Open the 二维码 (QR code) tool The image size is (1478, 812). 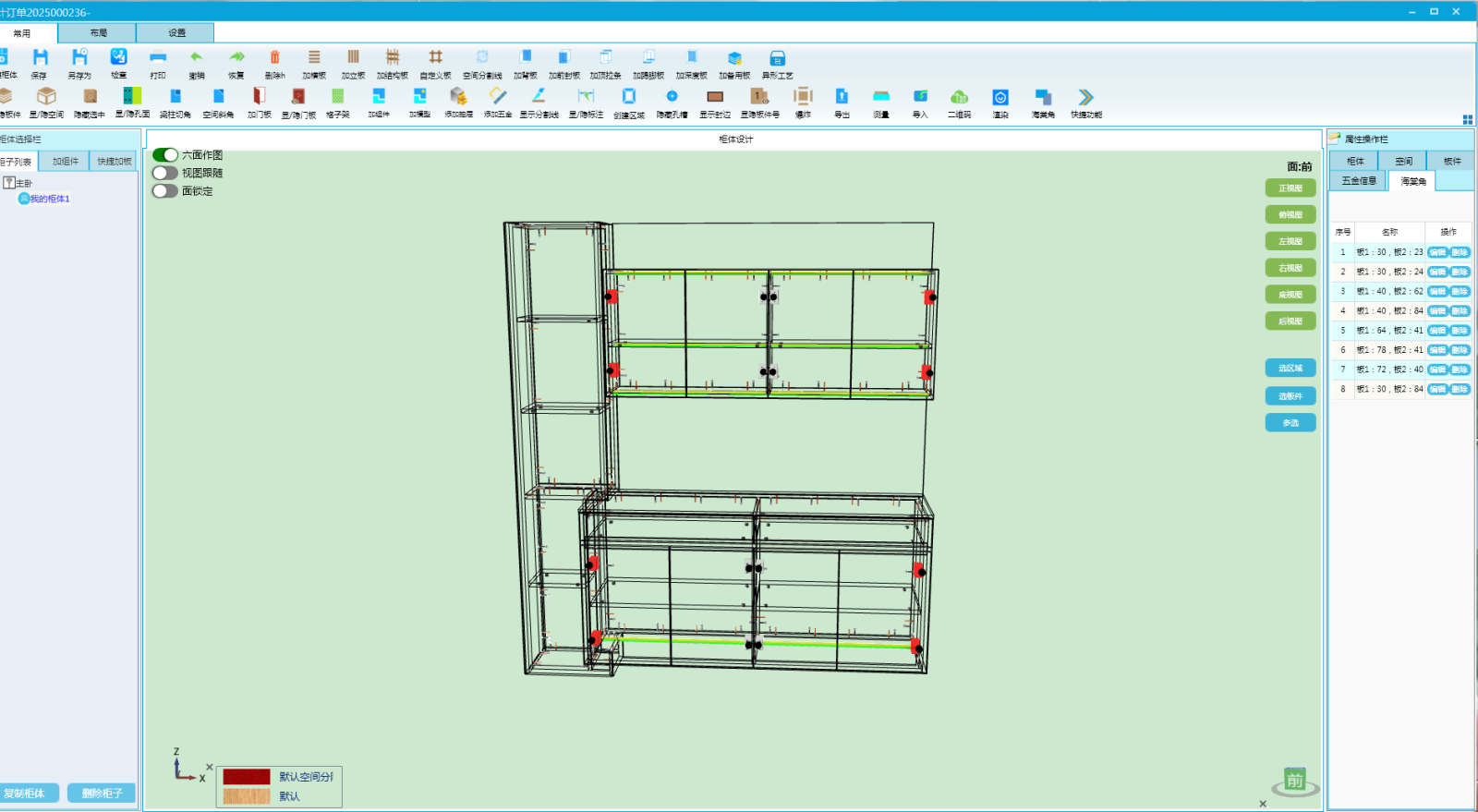point(959,98)
